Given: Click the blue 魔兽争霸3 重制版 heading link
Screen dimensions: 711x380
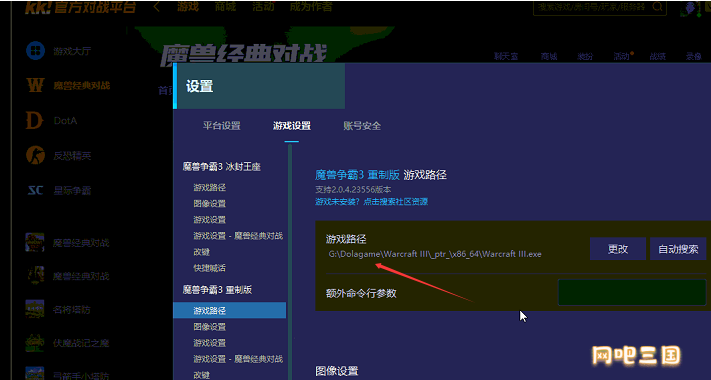Looking at the screenshot, I should tap(357, 175).
